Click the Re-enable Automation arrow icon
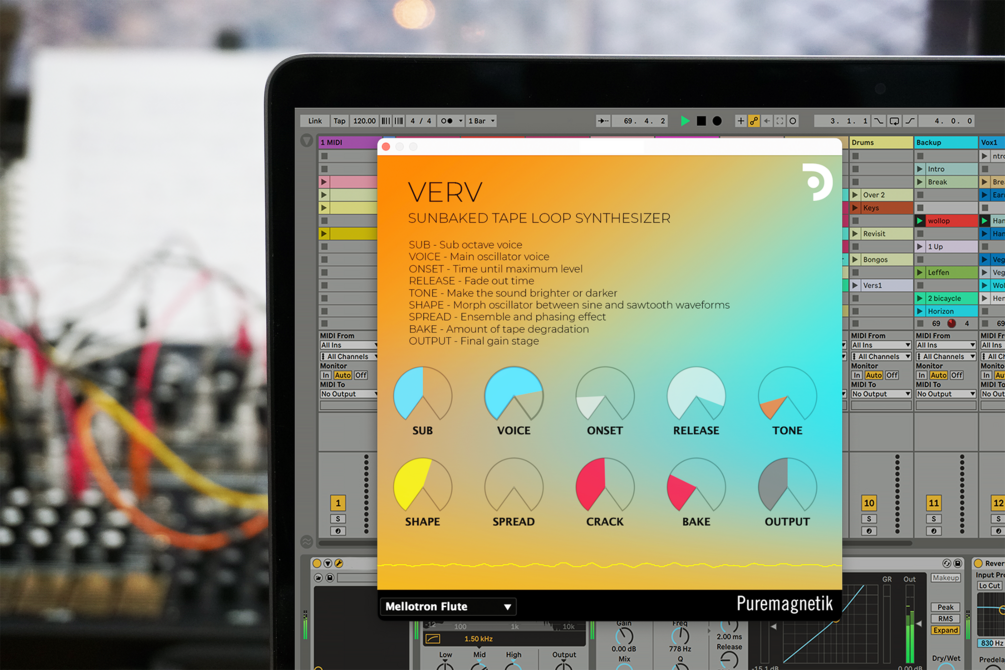The image size is (1005, 670). (767, 121)
